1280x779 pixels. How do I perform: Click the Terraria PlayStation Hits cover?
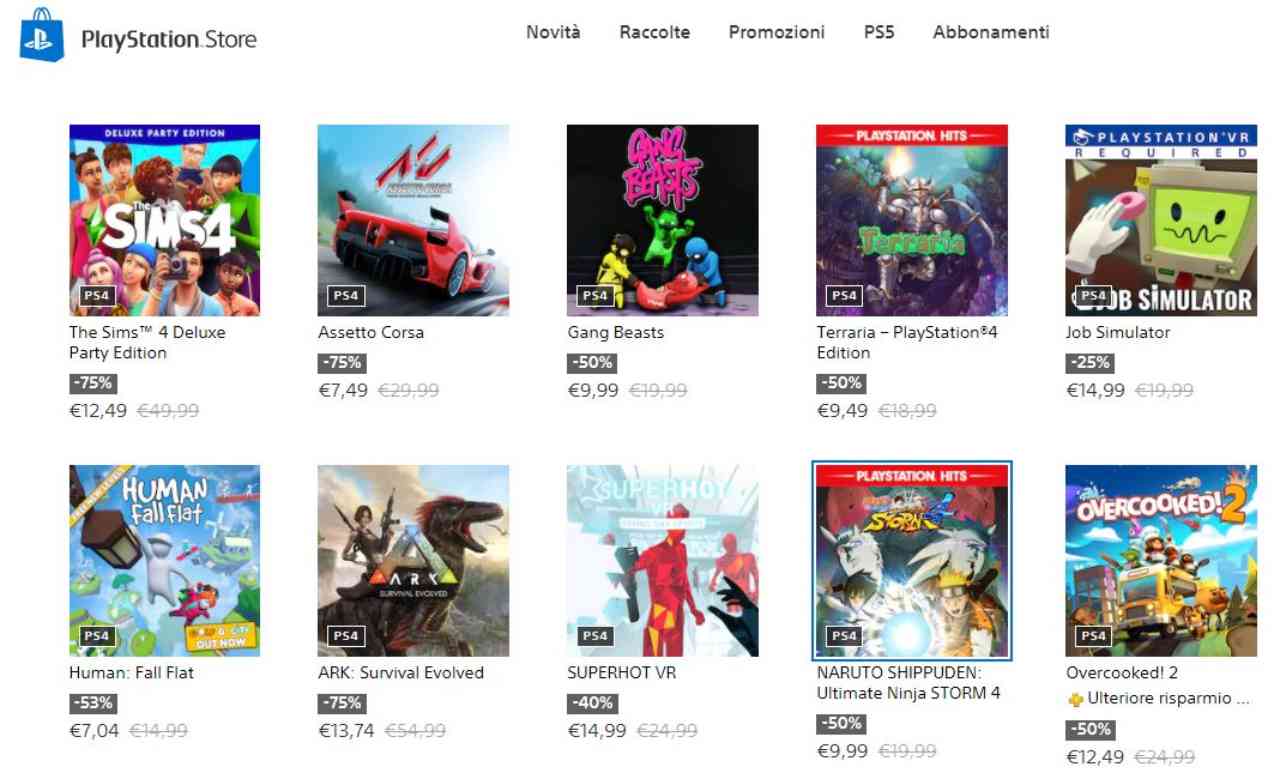912,220
